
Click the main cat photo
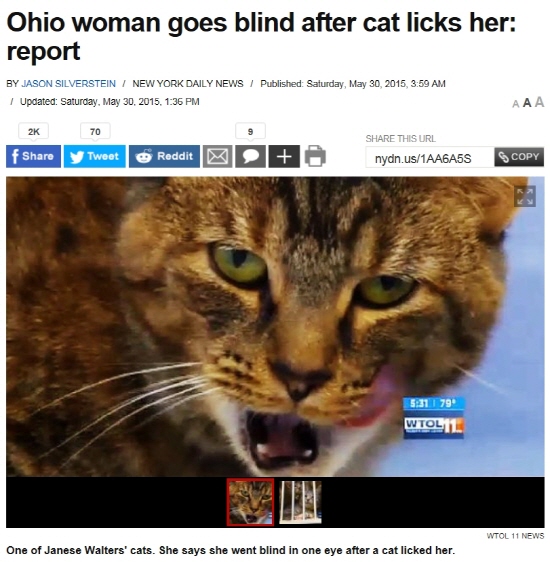[x=275, y=327]
